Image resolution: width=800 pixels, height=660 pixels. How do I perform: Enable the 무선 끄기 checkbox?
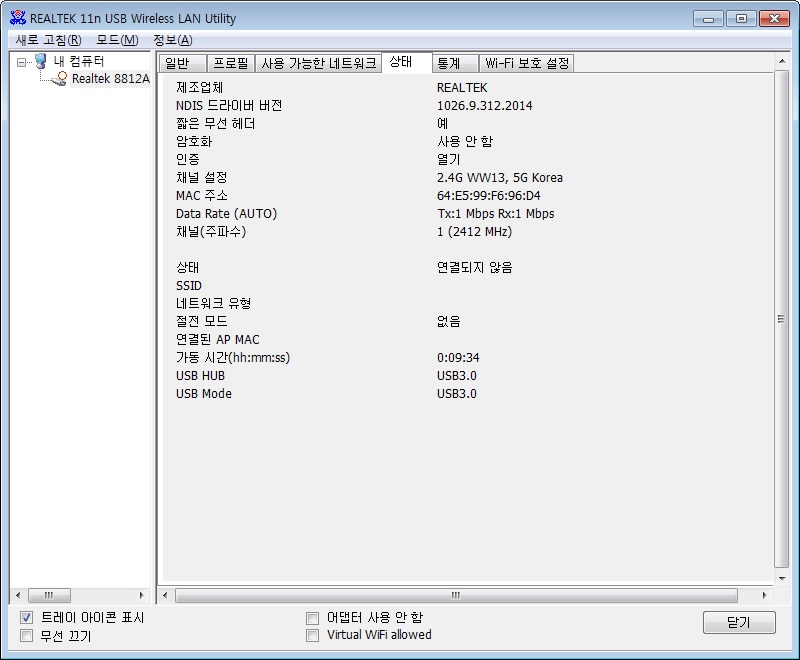pyautogui.click(x=27, y=636)
